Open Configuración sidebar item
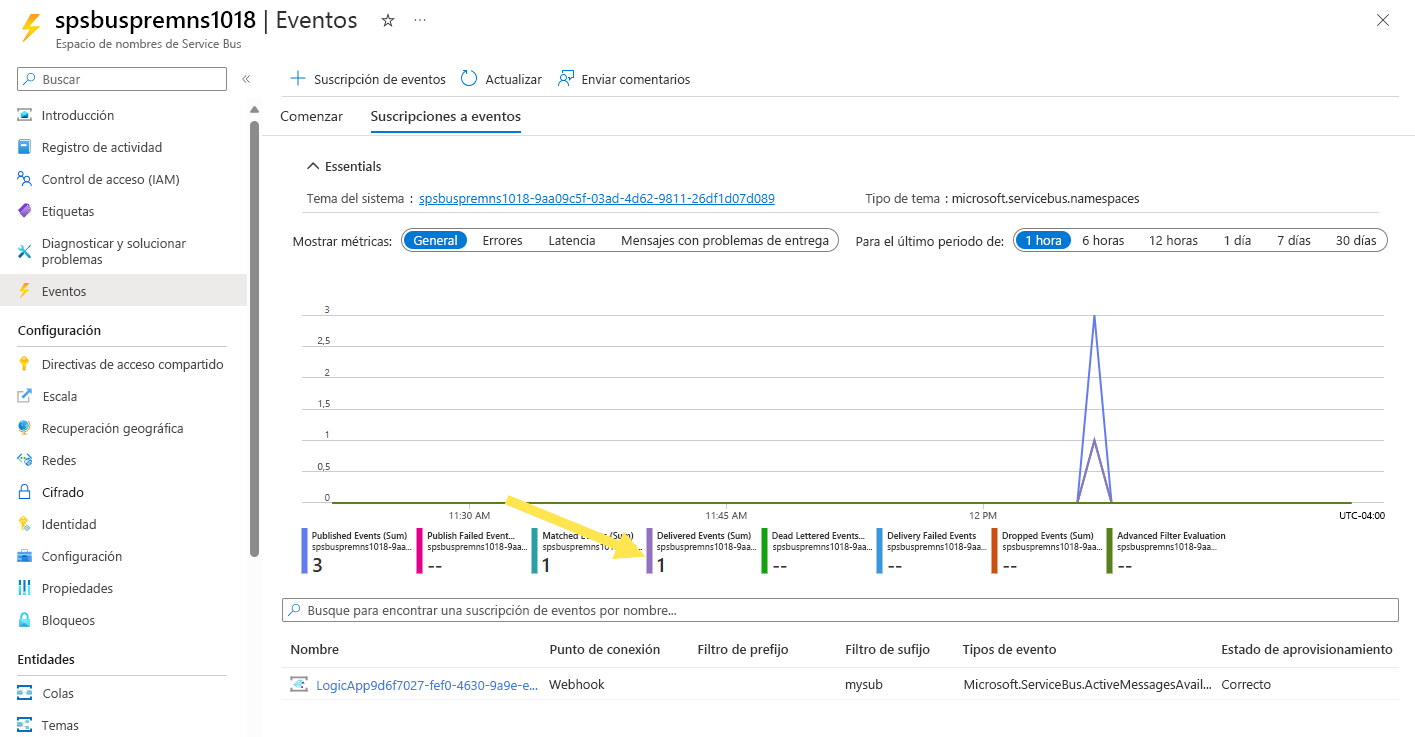Viewport: 1415px width, 737px height. click(x=82, y=556)
